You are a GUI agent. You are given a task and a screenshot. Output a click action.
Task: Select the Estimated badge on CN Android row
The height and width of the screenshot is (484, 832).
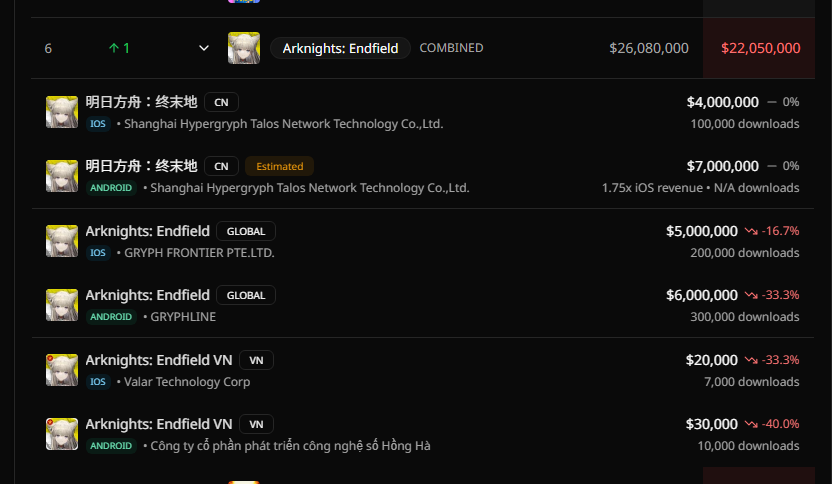(280, 166)
